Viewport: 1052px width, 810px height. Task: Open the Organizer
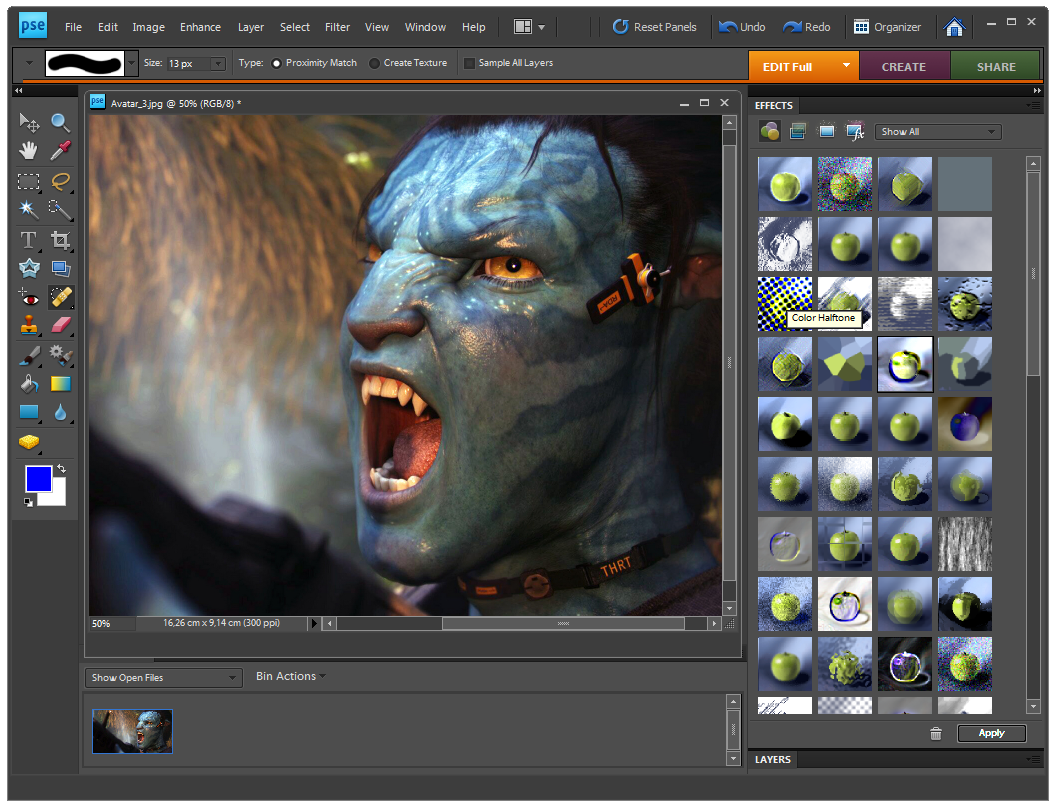(x=887, y=27)
